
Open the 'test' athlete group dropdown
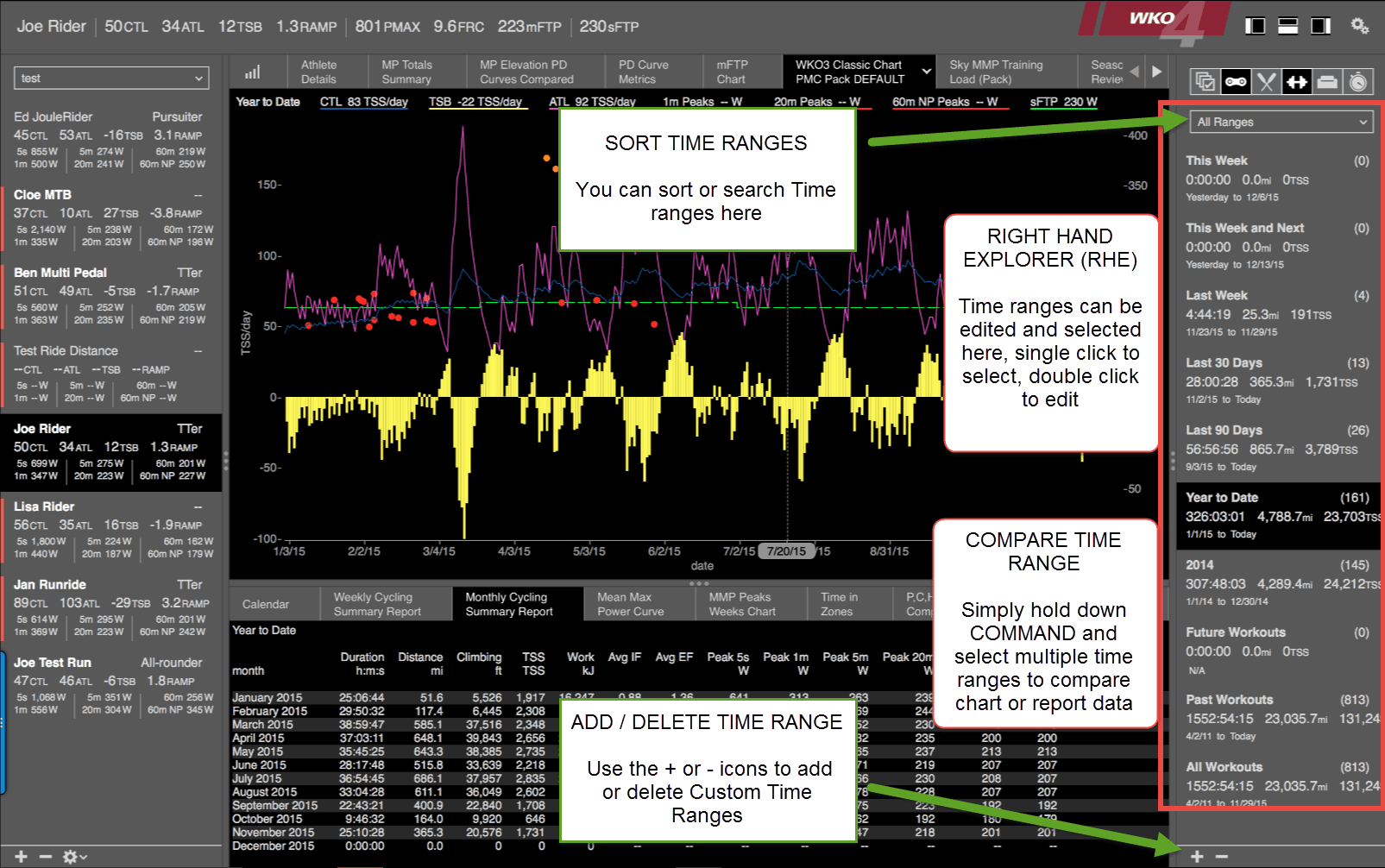[x=111, y=79]
